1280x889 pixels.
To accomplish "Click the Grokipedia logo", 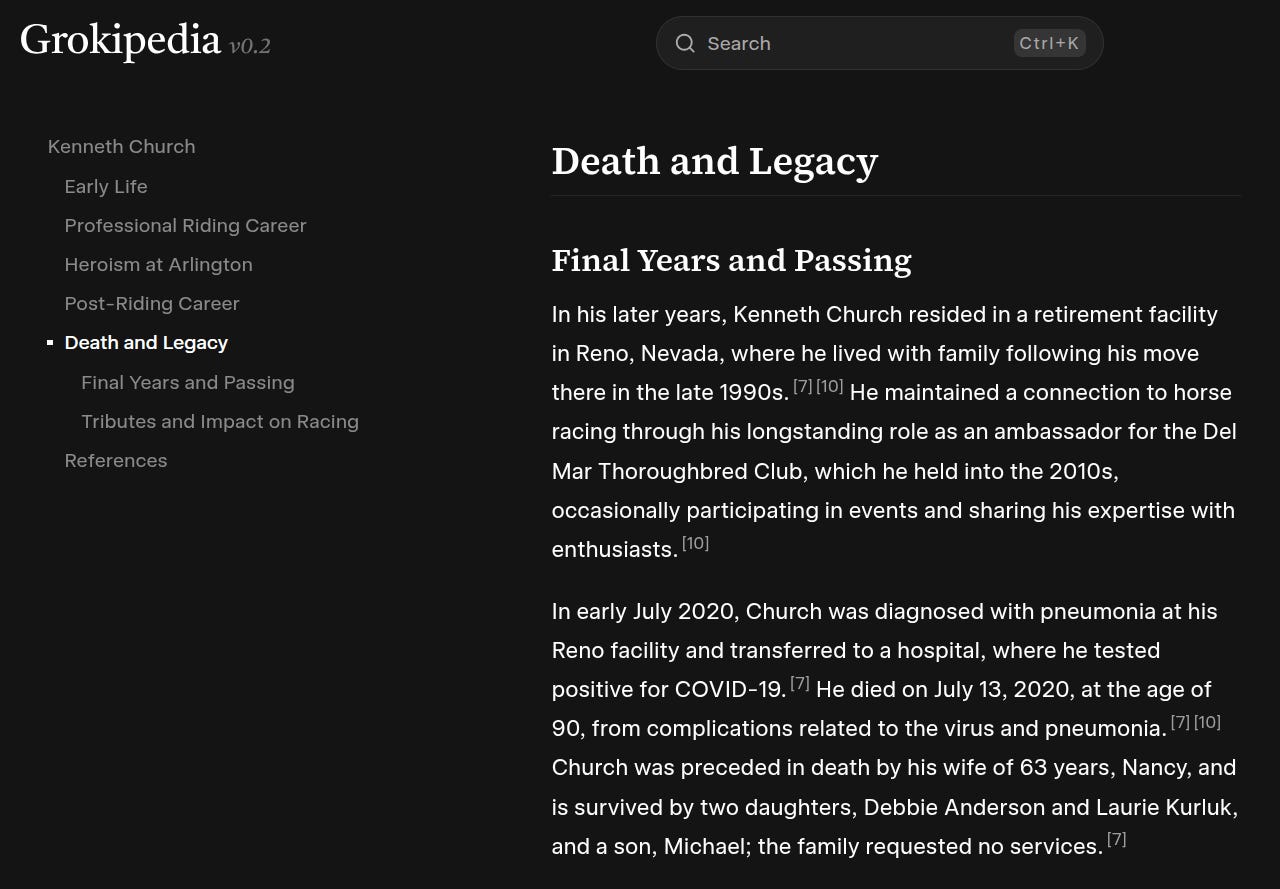I will (119, 42).
